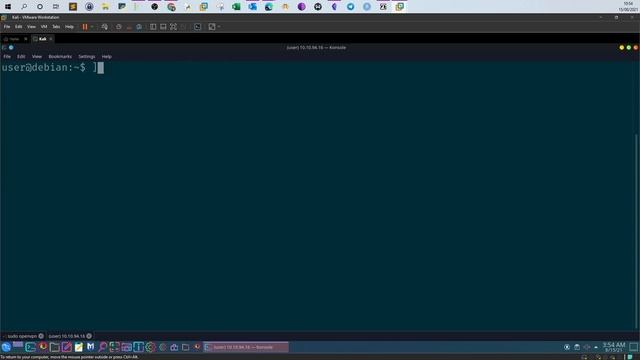Image resolution: width=640 pixels, height=360 pixels.
Task: Enter VMware full screen mode
Action: coord(173,27)
